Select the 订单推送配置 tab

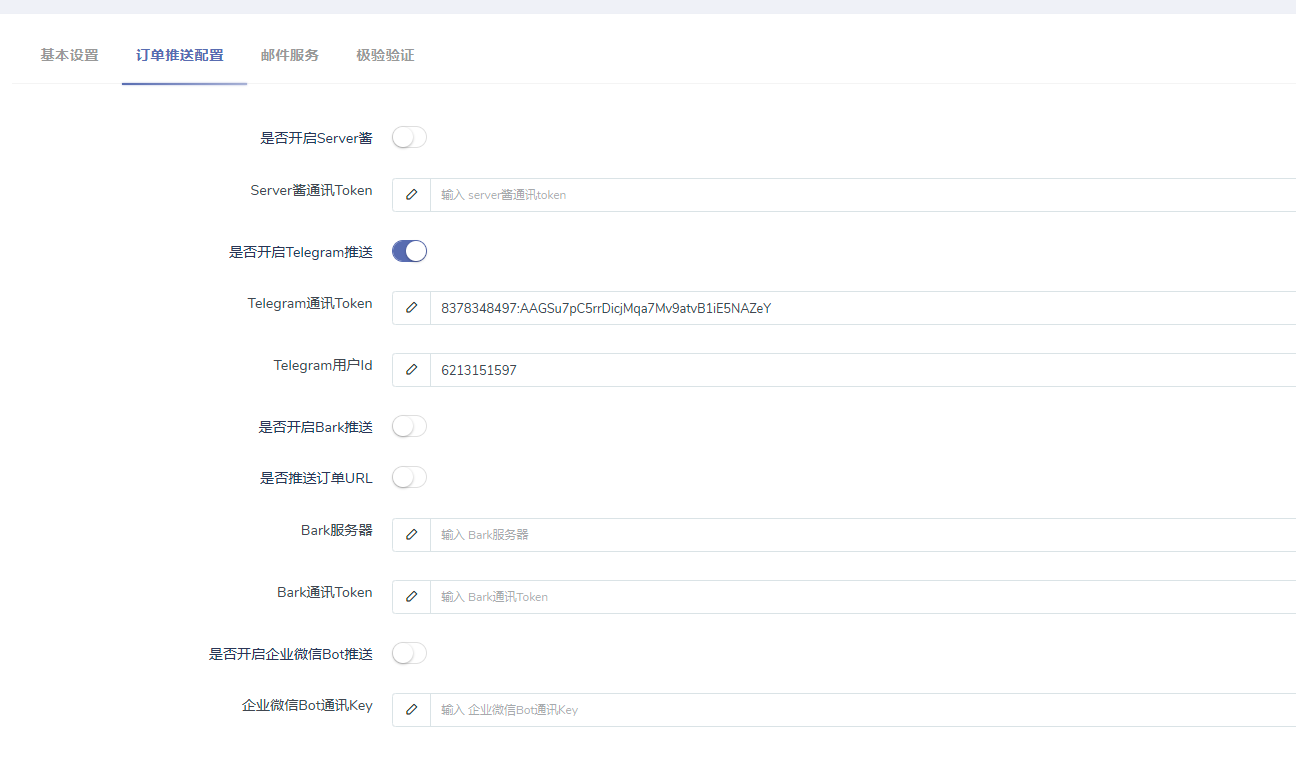click(x=180, y=55)
